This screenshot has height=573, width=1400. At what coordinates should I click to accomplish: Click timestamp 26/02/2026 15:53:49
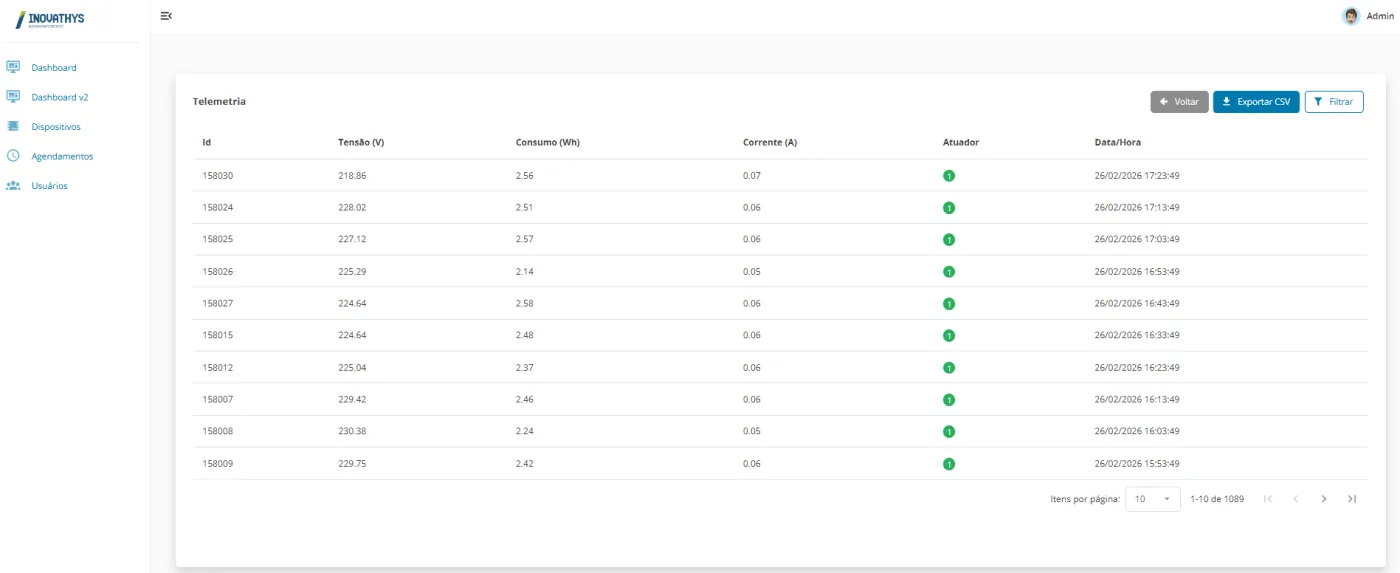[1137, 463]
